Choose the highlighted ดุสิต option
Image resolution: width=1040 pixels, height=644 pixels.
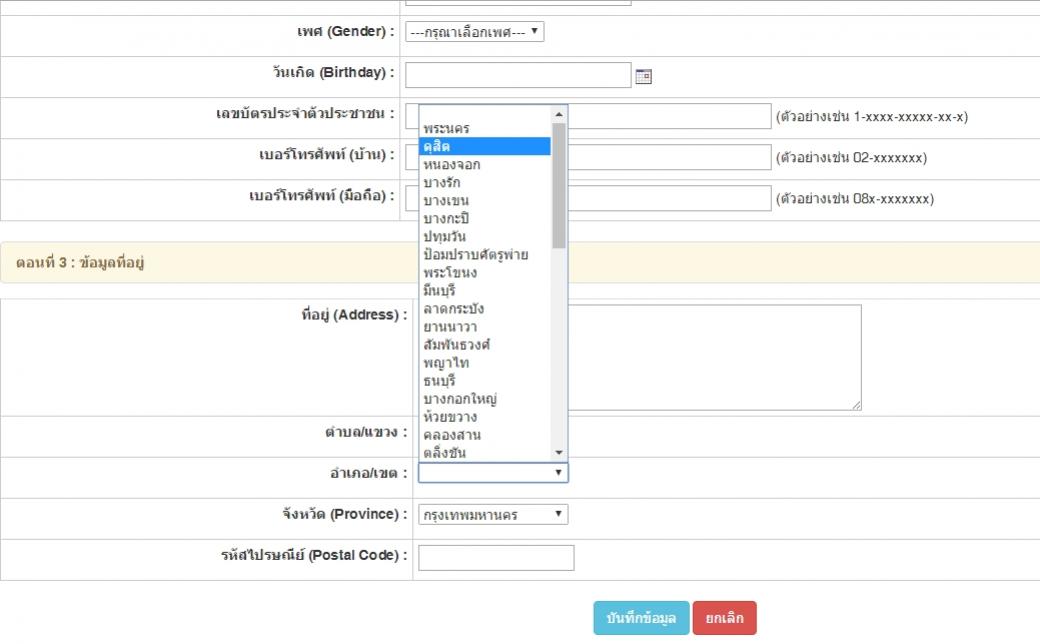484,147
